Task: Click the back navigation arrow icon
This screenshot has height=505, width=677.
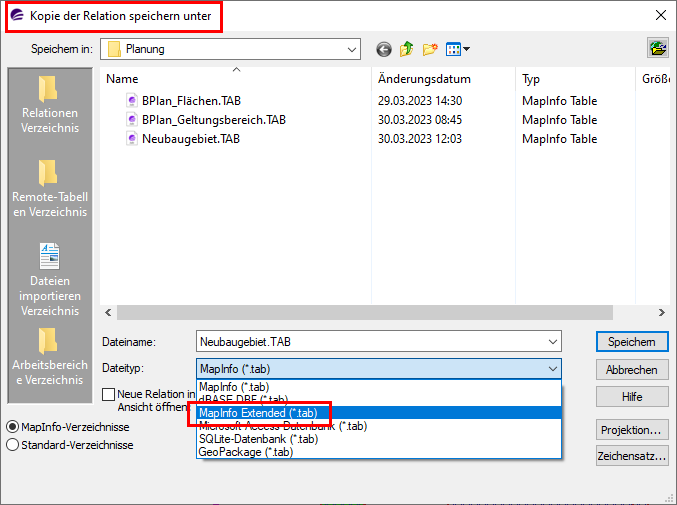Action: (x=384, y=49)
